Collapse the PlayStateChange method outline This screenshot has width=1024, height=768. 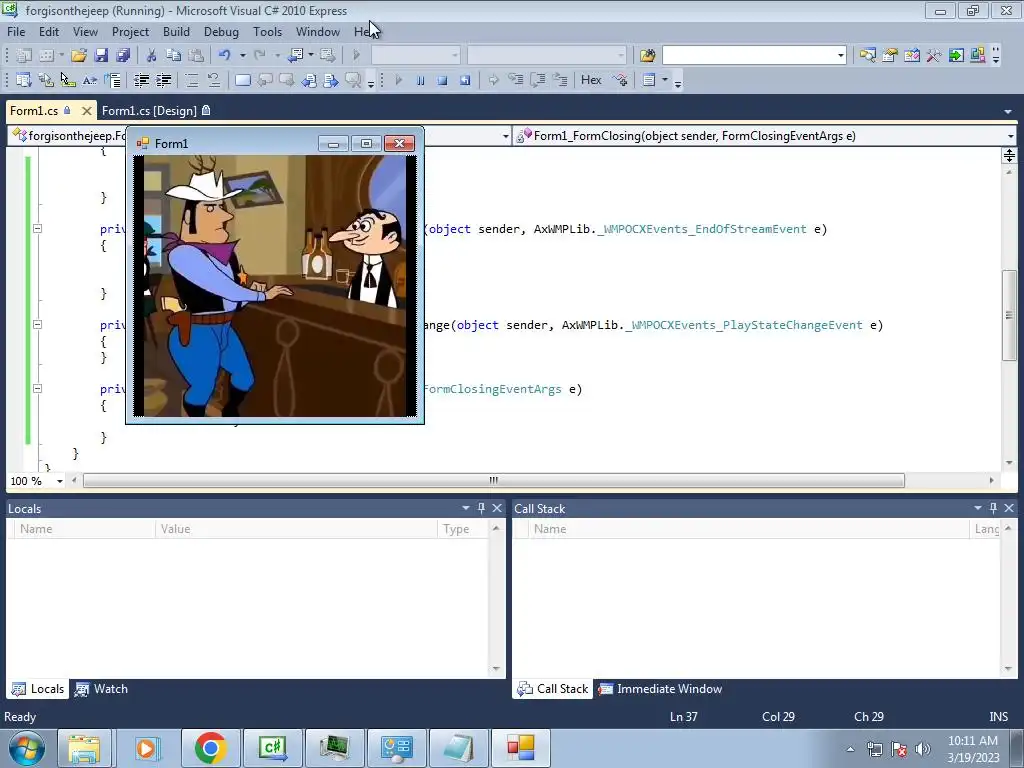[37, 325]
